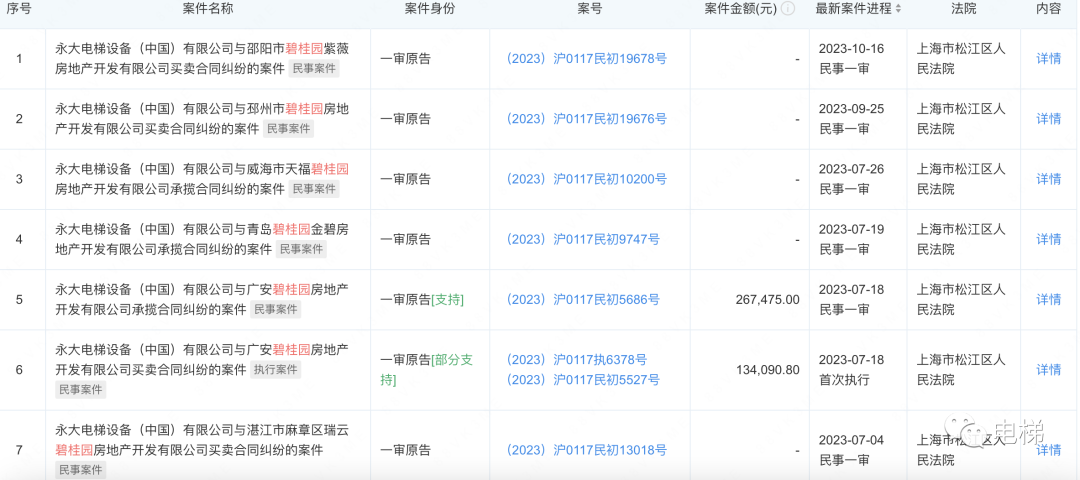Click the 序号 column header

pos(19,10)
